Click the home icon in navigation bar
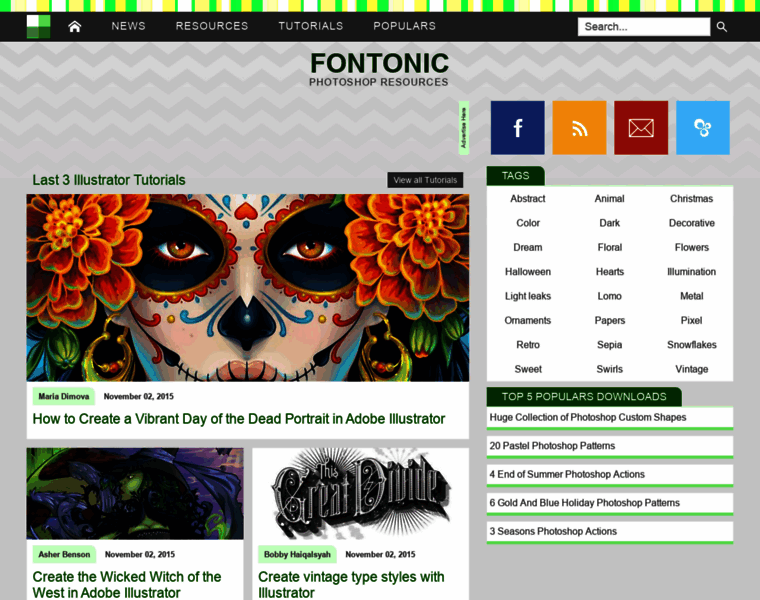 [74, 26]
